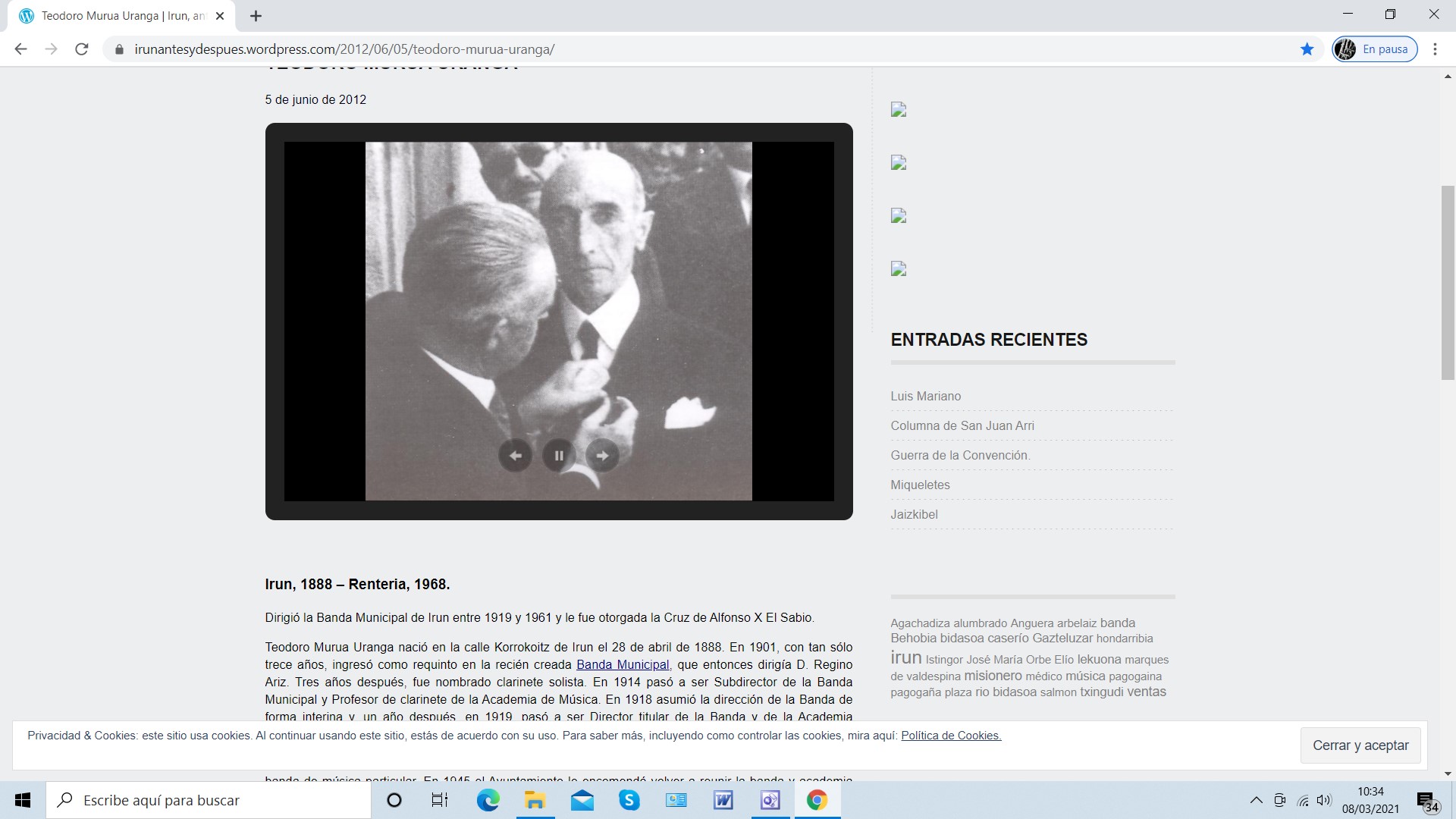This screenshot has width=1456, height=819.
Task: Close the Teodoro Murua Uranga tab
Action: coord(220,16)
